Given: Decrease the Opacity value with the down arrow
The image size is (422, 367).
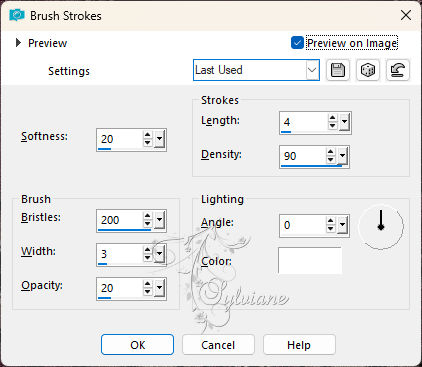Looking at the screenshot, I should coord(147,292).
